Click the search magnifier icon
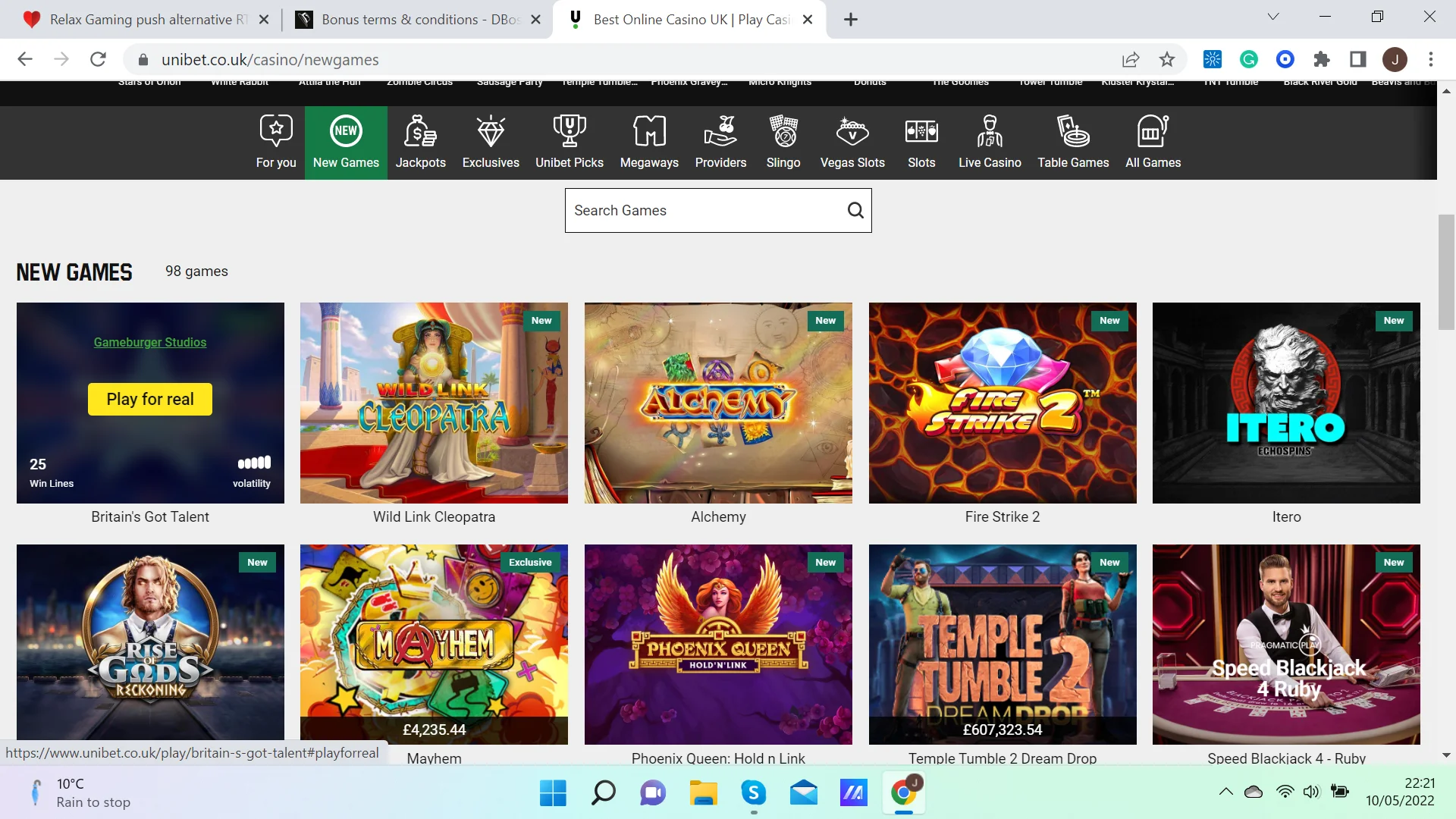1456x819 pixels. 855,211
